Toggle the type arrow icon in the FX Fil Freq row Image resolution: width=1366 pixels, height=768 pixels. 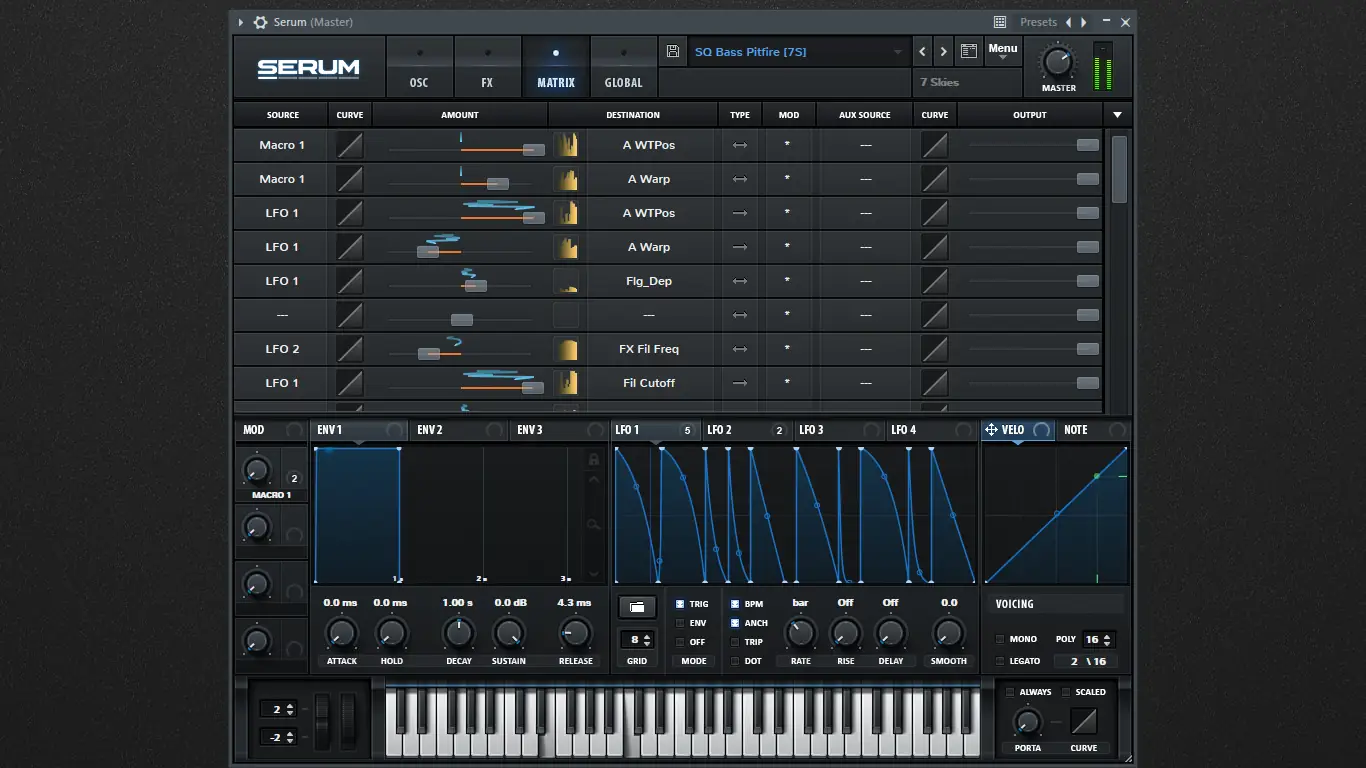tap(740, 349)
